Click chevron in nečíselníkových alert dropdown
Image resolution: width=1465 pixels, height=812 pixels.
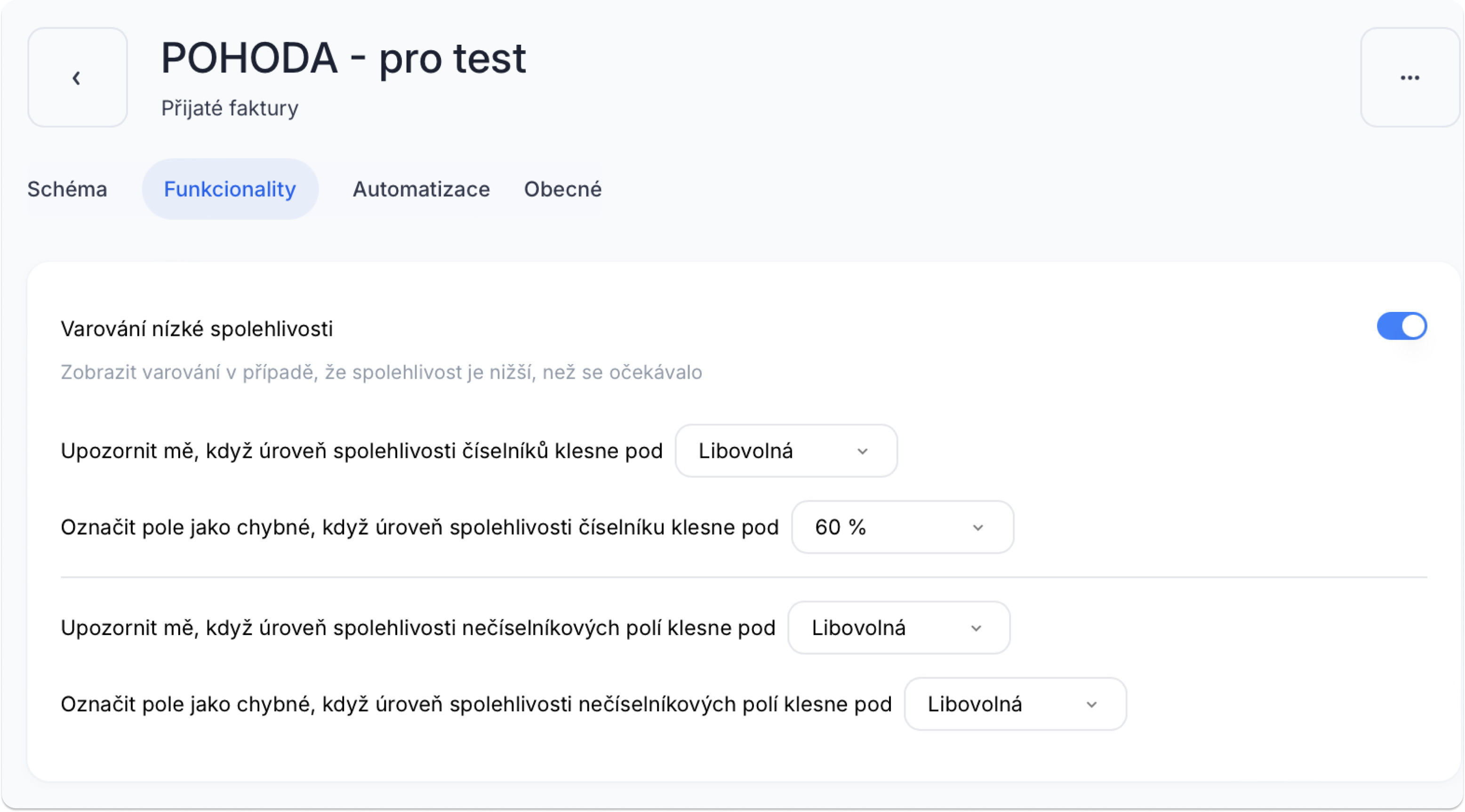coord(976,629)
